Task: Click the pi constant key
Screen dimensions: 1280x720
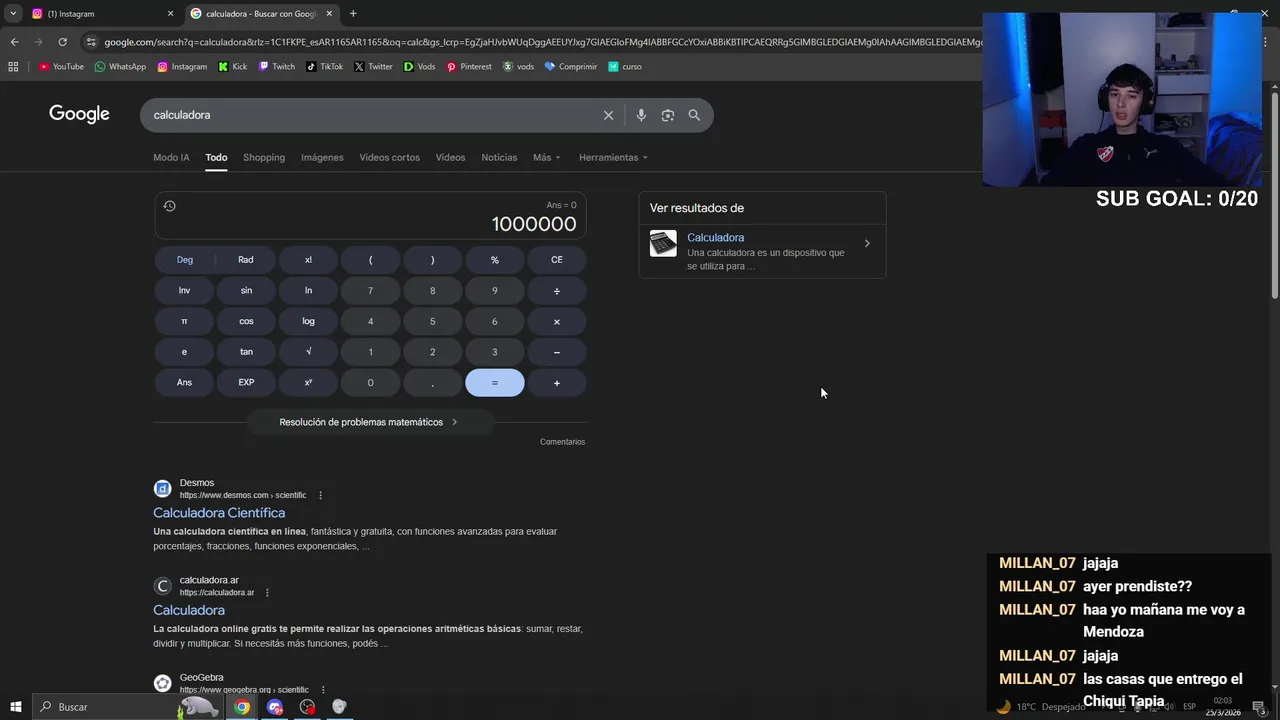Action: point(185,322)
